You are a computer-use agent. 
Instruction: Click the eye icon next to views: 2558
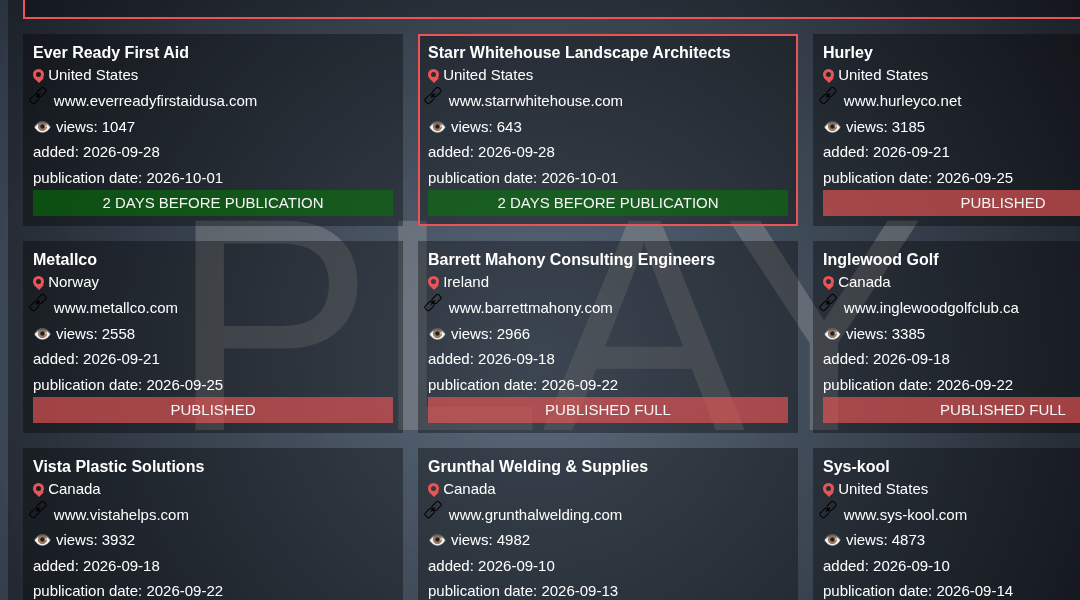[42, 334]
